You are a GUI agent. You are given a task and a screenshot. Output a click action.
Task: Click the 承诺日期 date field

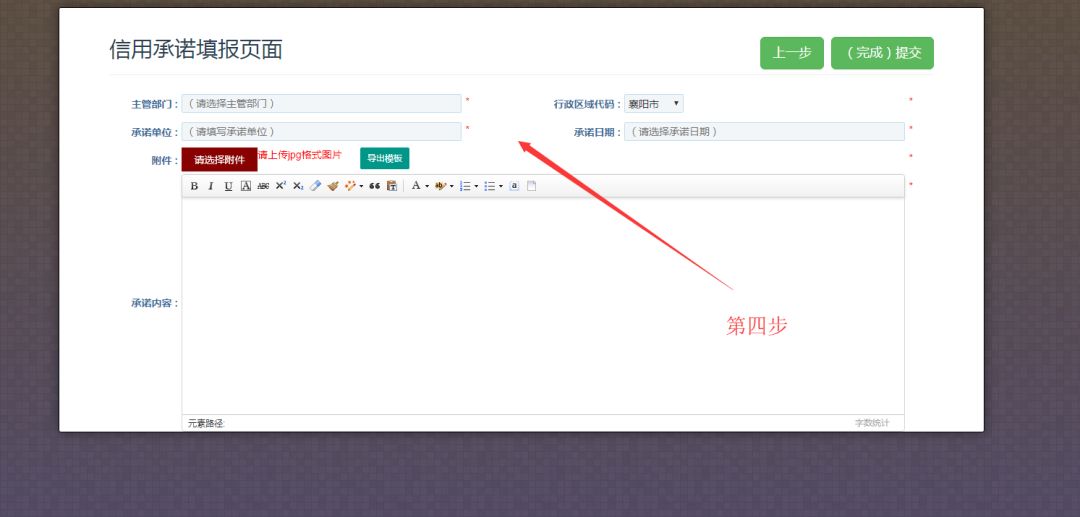click(x=764, y=131)
